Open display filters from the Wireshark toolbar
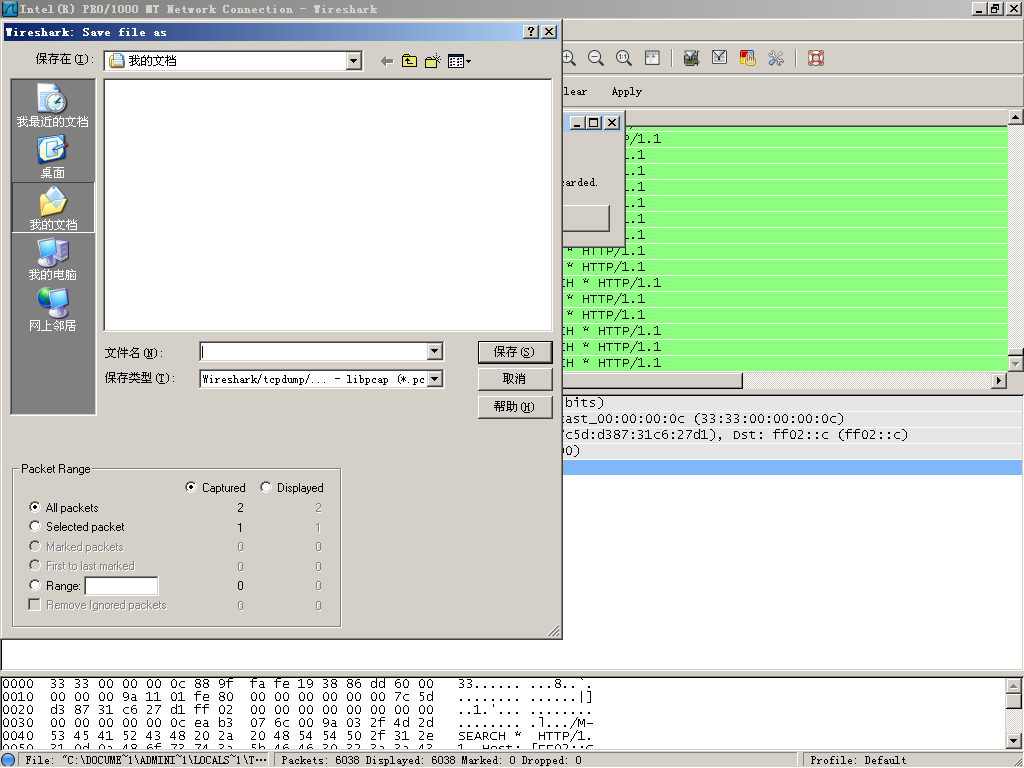Image resolution: width=1024 pixels, height=768 pixels. [719, 58]
